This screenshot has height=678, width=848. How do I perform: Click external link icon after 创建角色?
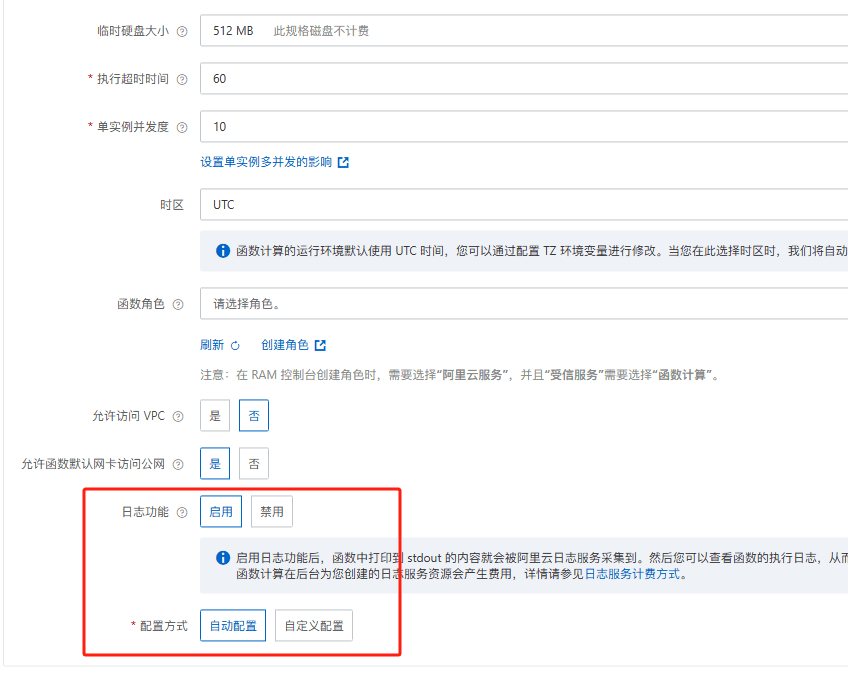click(320, 345)
